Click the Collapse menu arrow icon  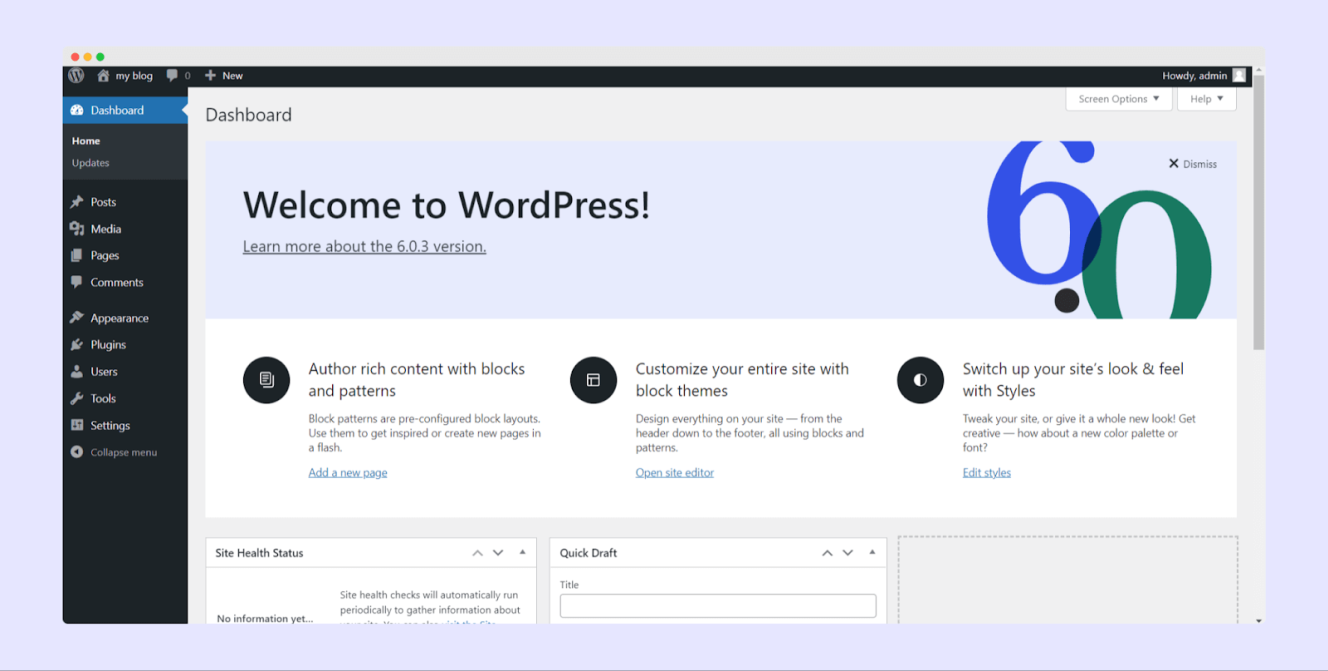(77, 452)
